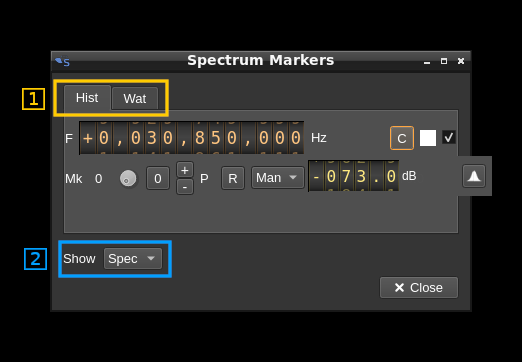This screenshot has height=362, width=522.
Task: Click the plus sign of frequency display
Action: pyautogui.click(x=88, y=138)
